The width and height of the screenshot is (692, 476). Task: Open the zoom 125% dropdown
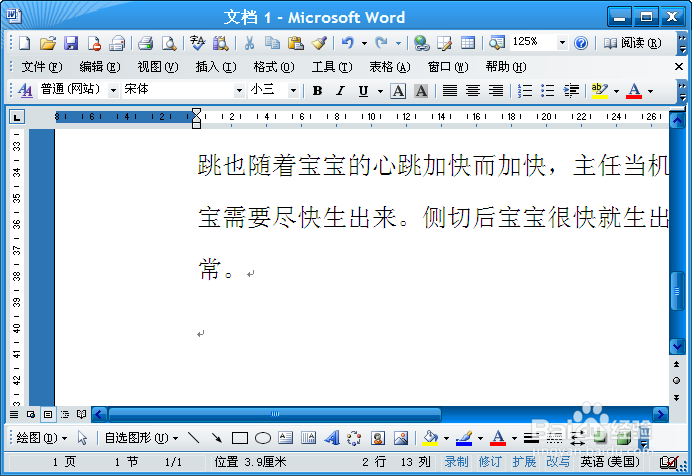562,43
